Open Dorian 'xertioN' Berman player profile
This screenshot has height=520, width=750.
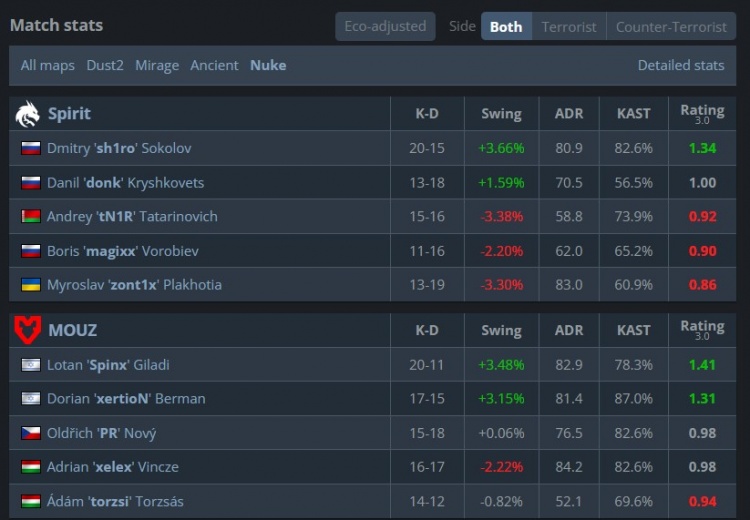pos(126,398)
